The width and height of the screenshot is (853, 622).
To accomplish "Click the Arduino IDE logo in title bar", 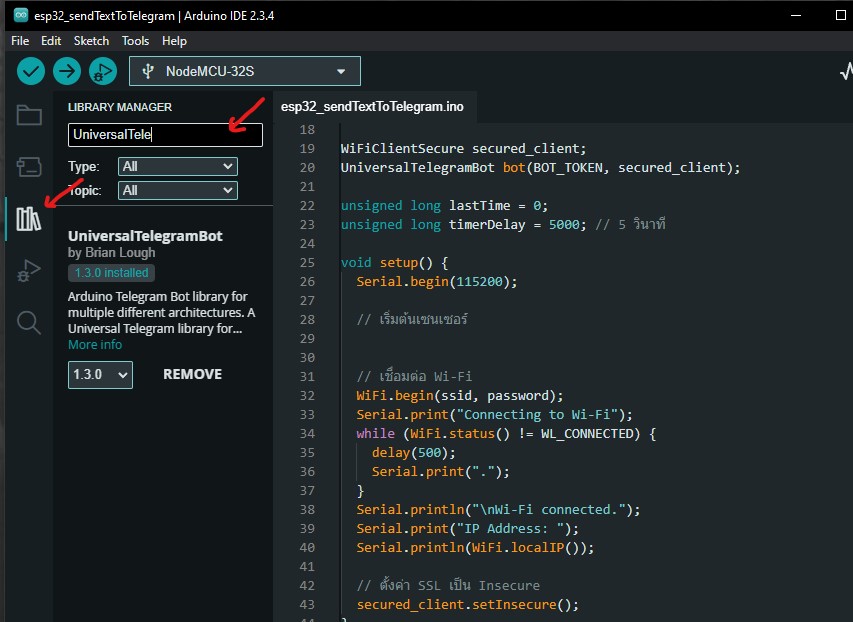I will [21, 15].
